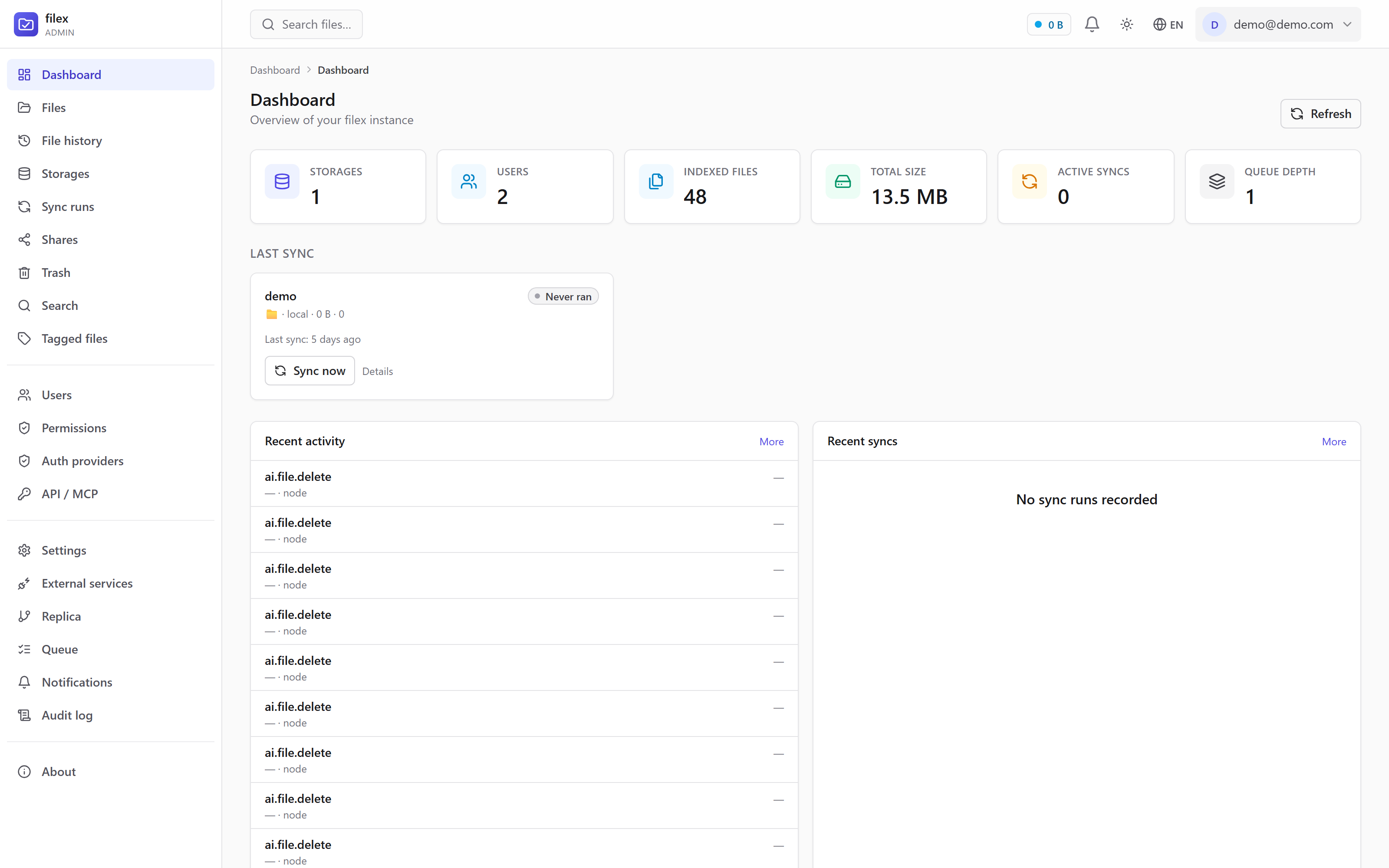The height and width of the screenshot is (868, 1389).
Task: Click the 48 indexed files value
Action: point(694,197)
